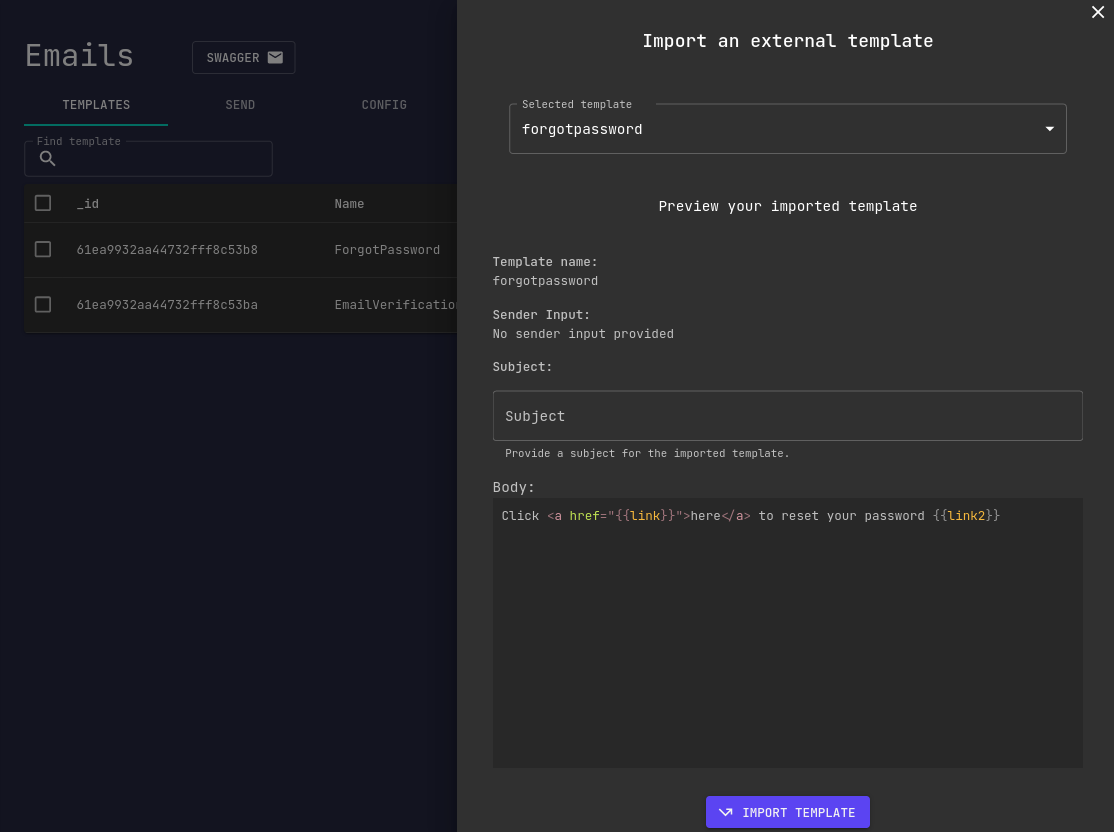Toggle the select-all checkbox in table header
This screenshot has height=832, width=1114.
pos(43,203)
